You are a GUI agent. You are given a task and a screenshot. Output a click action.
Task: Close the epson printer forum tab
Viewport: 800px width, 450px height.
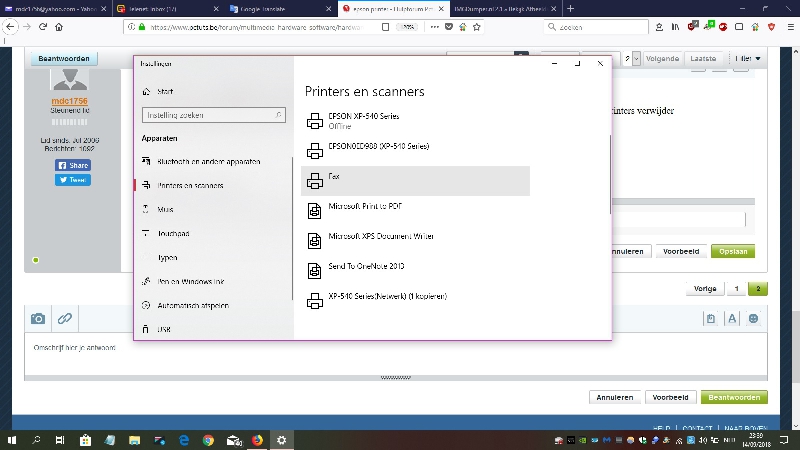click(x=441, y=9)
